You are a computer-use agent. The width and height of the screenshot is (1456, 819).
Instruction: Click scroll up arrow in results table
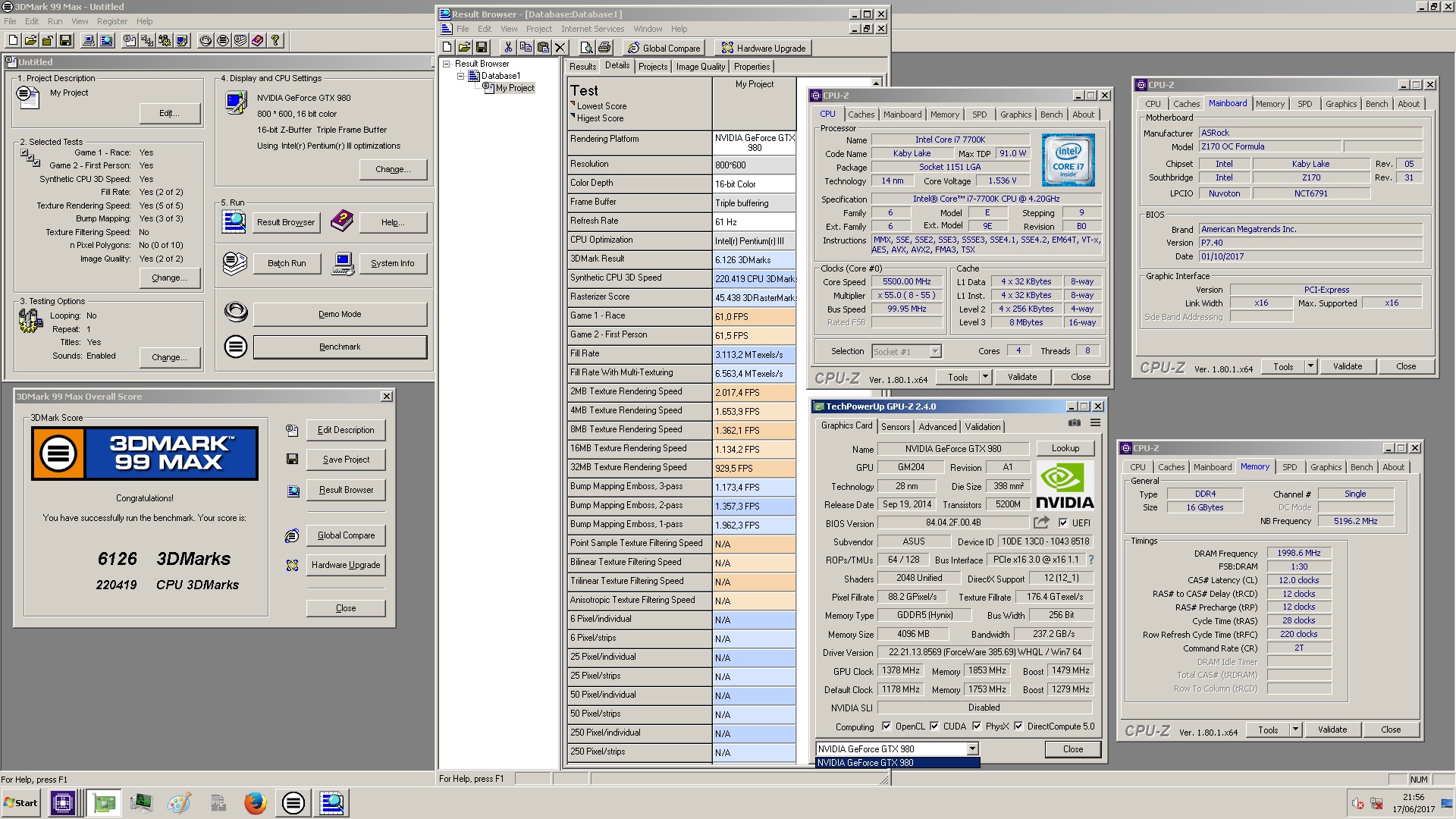(877, 83)
